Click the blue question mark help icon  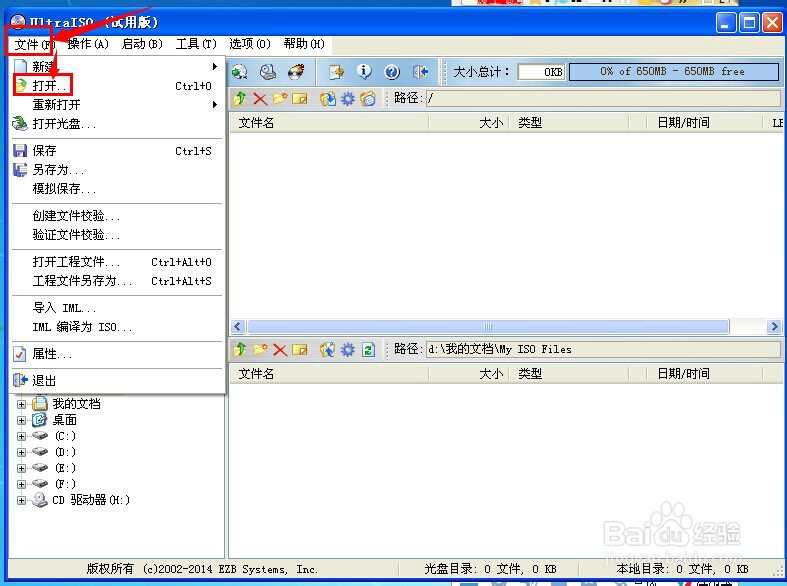(392, 72)
